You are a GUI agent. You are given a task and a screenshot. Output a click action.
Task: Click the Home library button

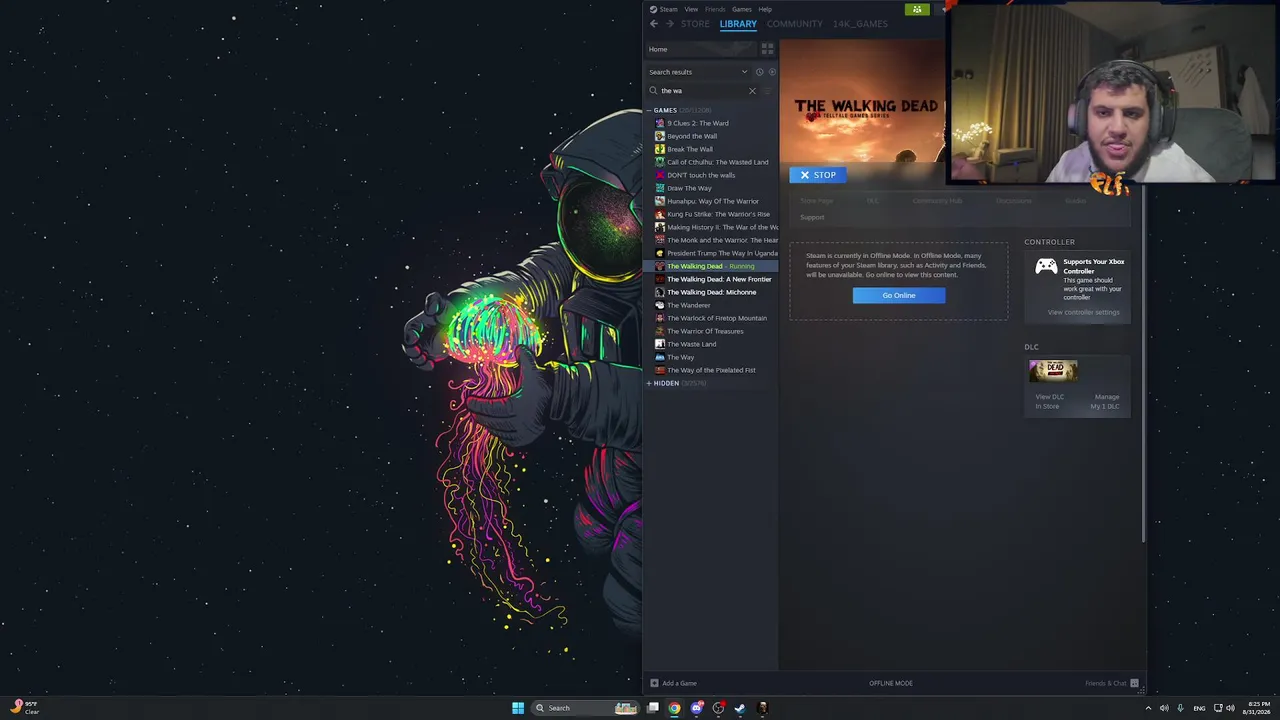coord(700,49)
